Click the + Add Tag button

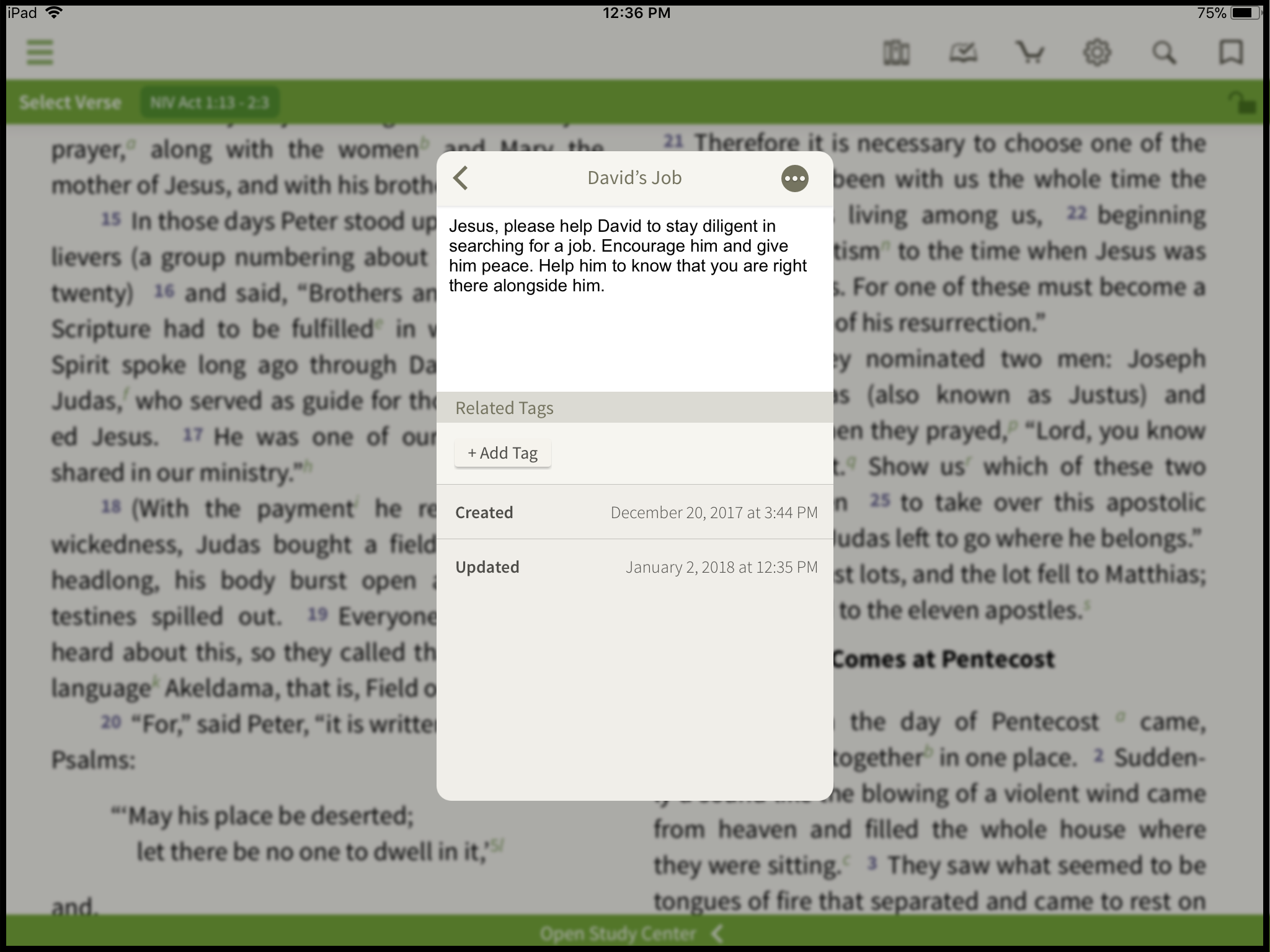503,453
